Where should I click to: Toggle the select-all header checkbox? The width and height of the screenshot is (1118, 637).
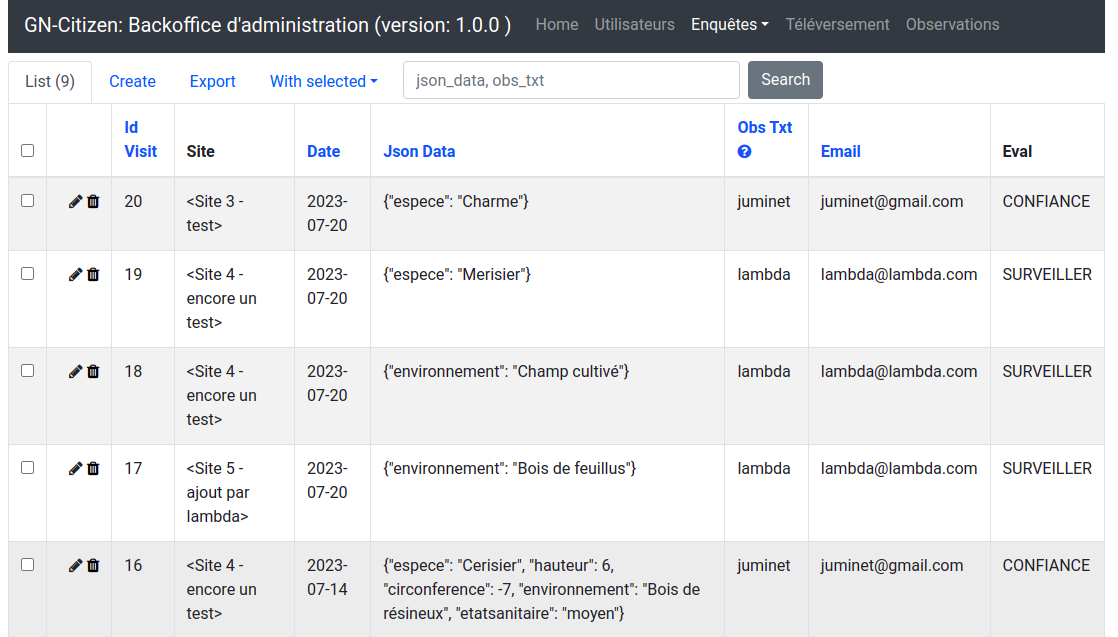tap(28, 151)
